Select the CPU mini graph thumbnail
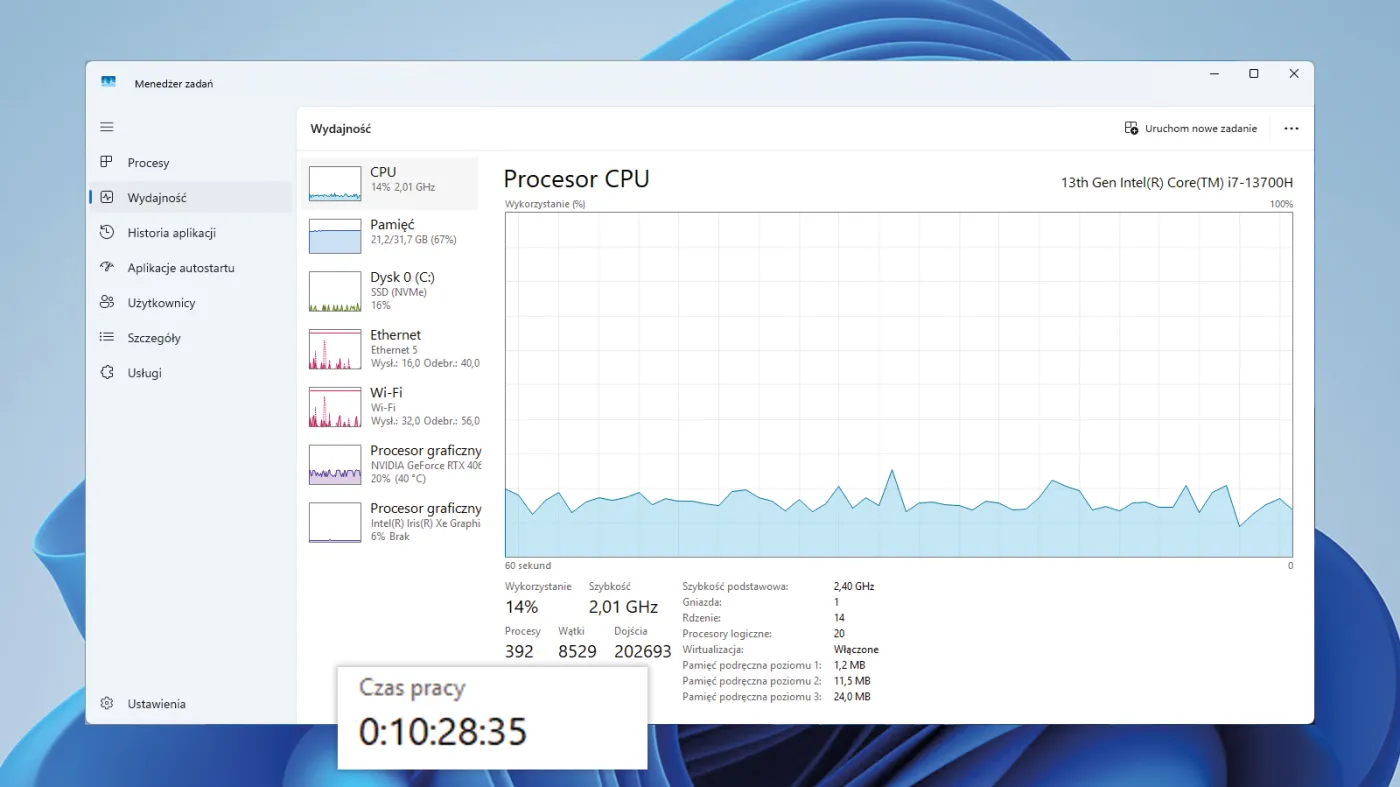Image resolution: width=1400 pixels, height=787 pixels. pyautogui.click(x=335, y=183)
